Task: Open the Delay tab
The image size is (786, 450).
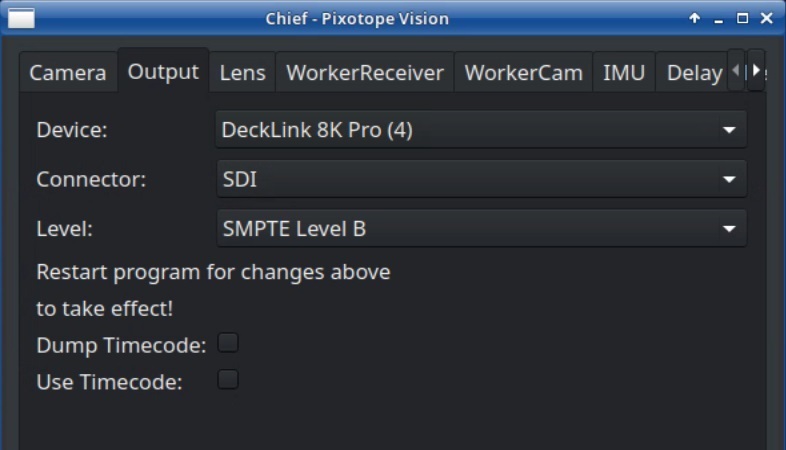Action: (693, 73)
